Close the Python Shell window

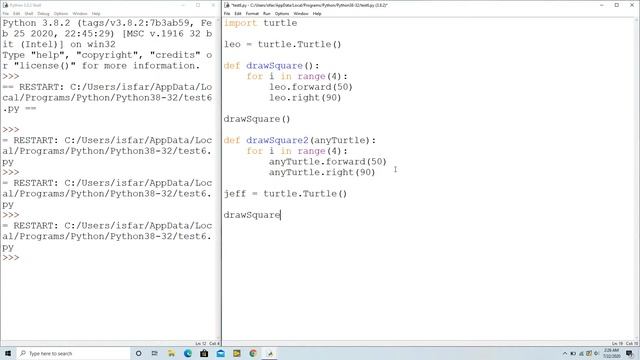213,5
